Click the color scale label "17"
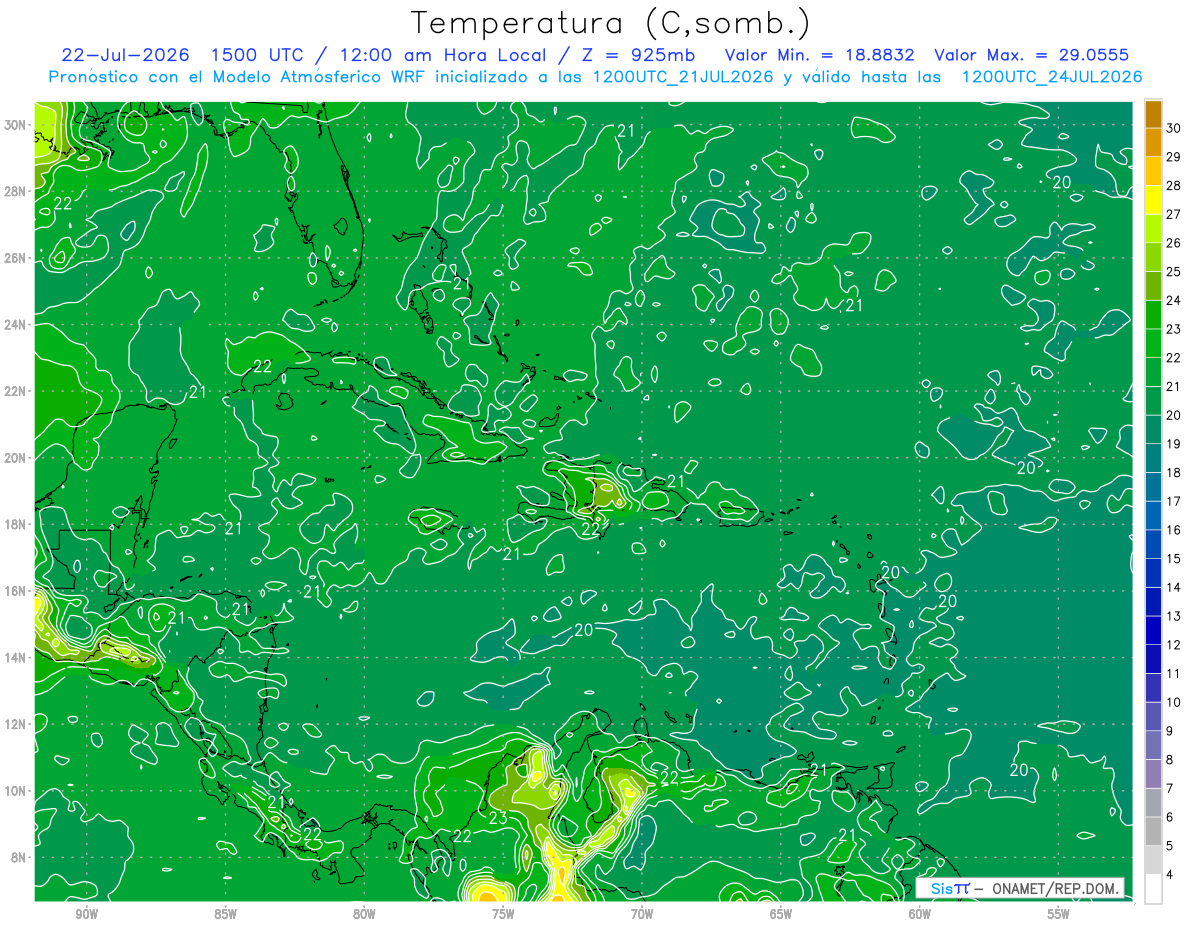The width and height of the screenshot is (1200, 927). tap(1173, 501)
